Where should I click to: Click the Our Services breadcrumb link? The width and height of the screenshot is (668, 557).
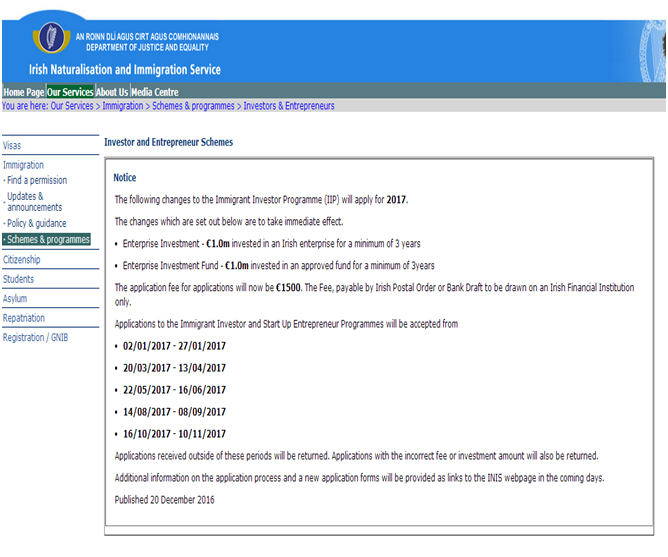[x=73, y=106]
